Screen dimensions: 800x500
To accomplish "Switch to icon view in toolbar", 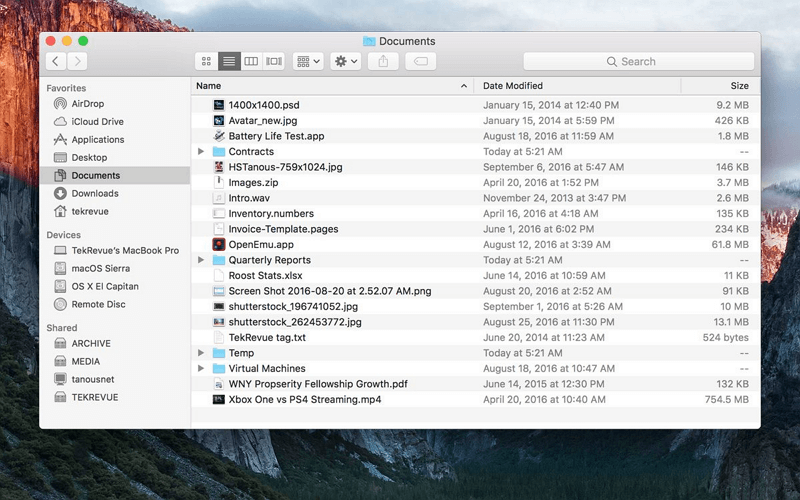I will [206, 61].
